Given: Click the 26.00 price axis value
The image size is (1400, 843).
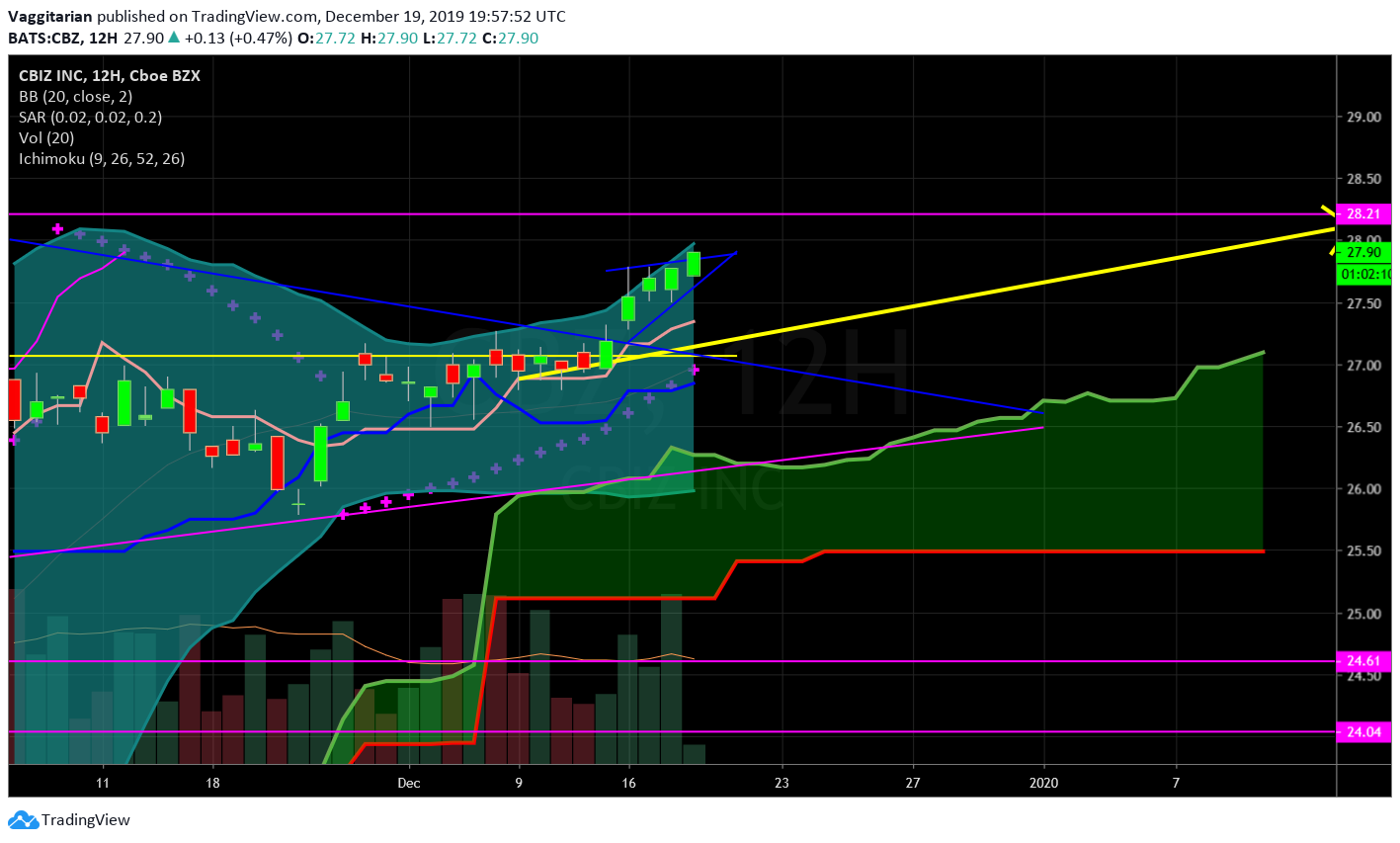Looking at the screenshot, I should [1363, 490].
